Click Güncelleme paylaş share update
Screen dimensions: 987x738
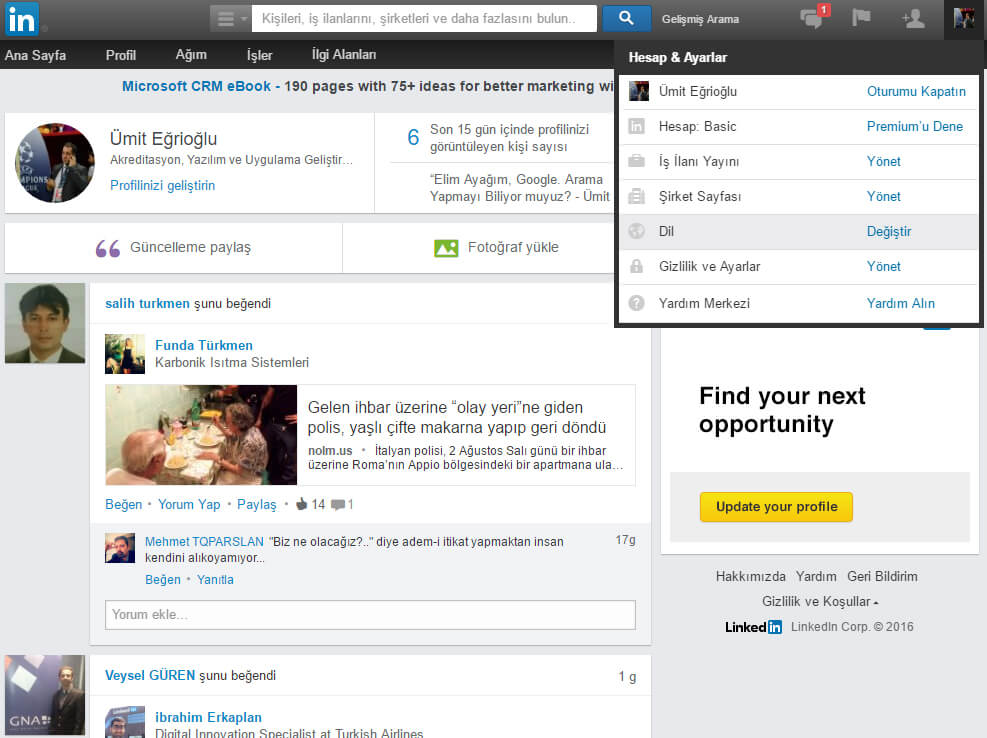coord(190,247)
